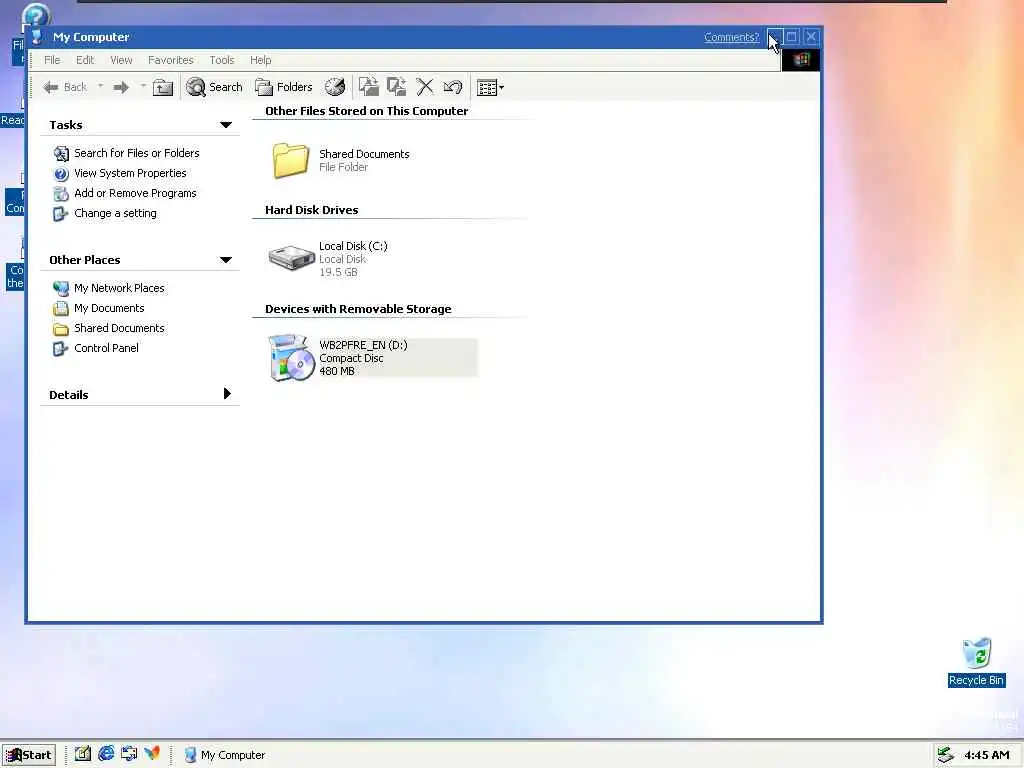Open Control Panel link
Image resolution: width=1024 pixels, height=768 pixels.
click(x=106, y=348)
